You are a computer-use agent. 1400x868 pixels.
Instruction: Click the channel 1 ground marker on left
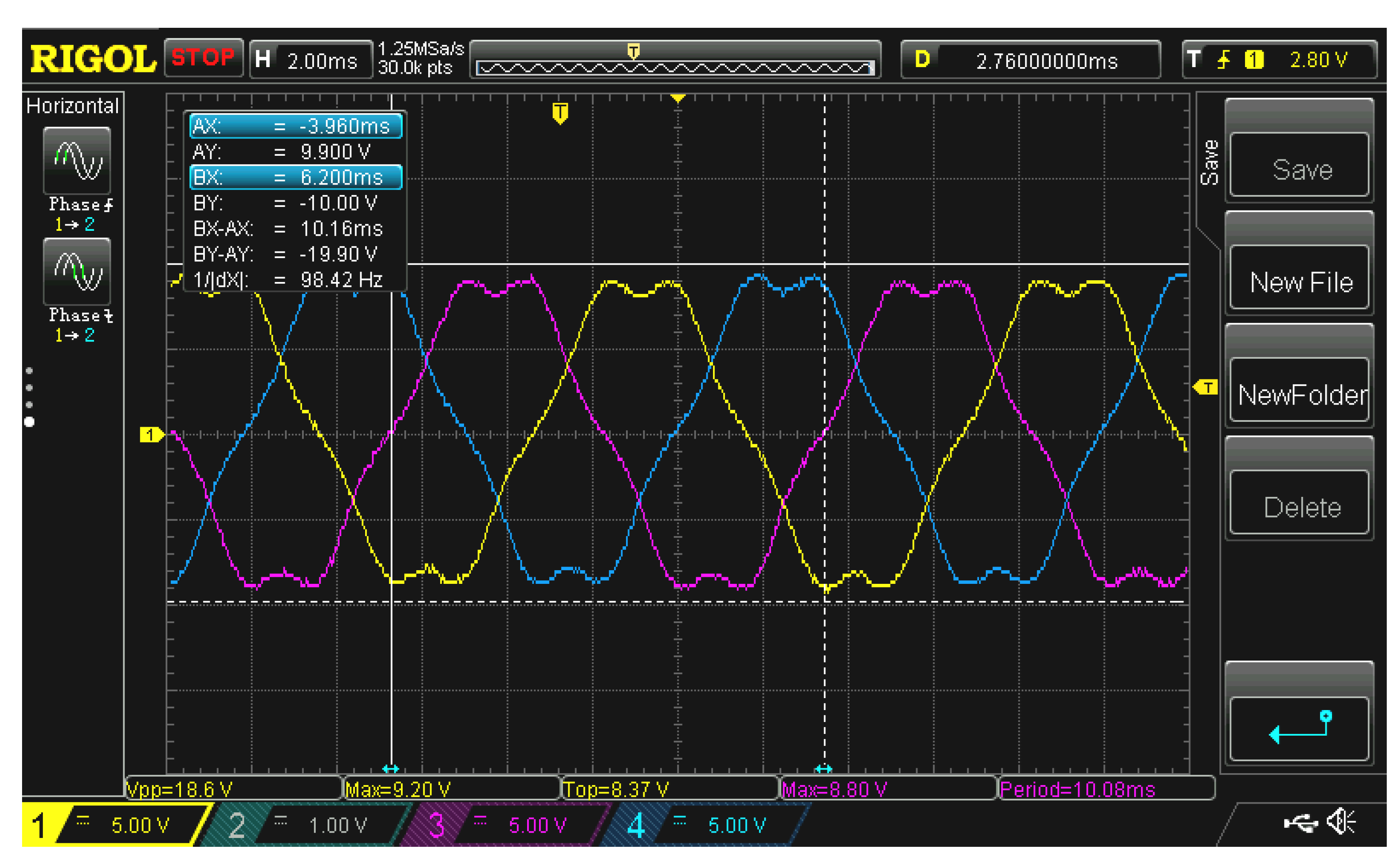[x=151, y=435]
